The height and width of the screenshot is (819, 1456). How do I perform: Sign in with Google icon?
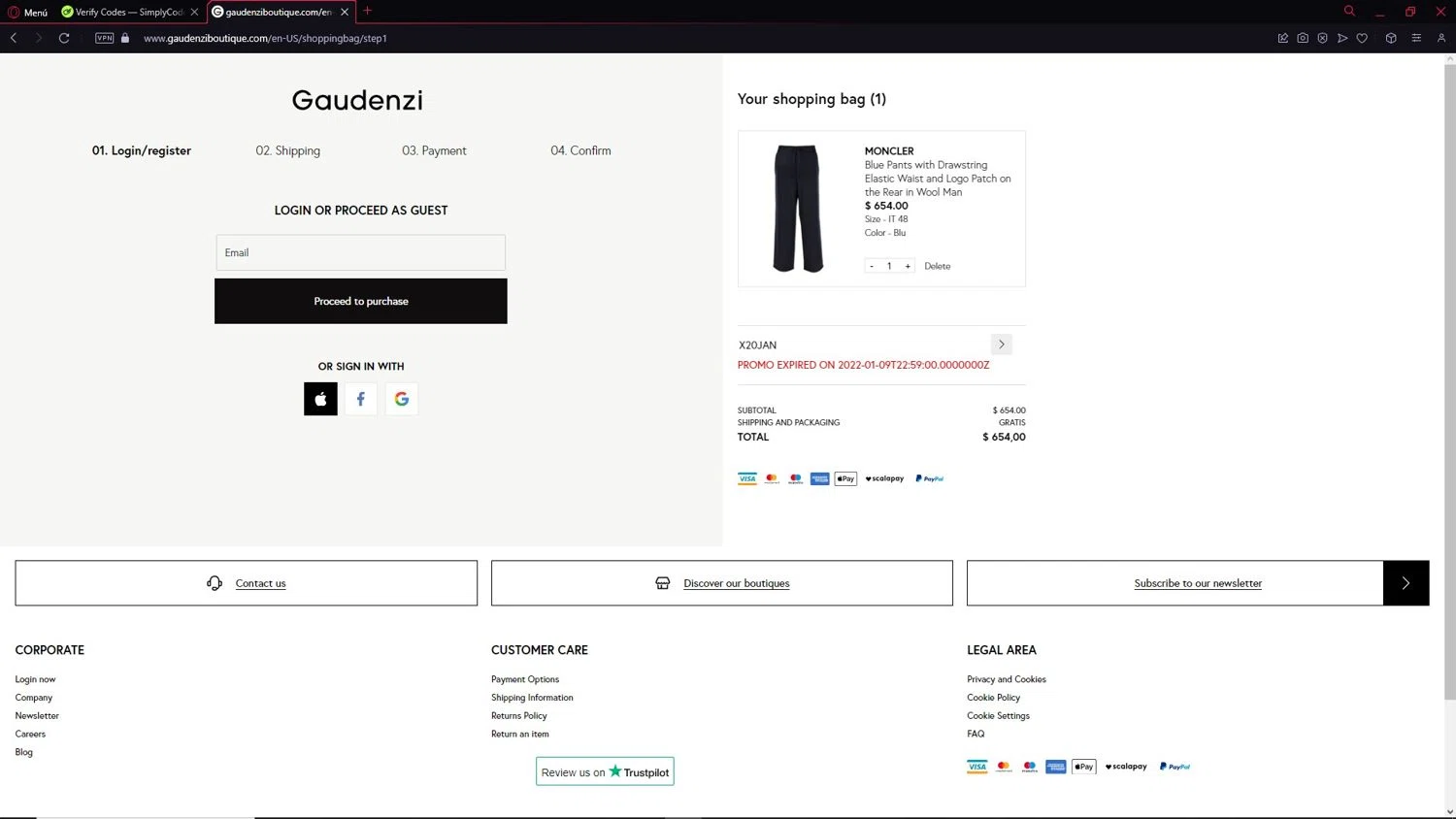(x=402, y=399)
